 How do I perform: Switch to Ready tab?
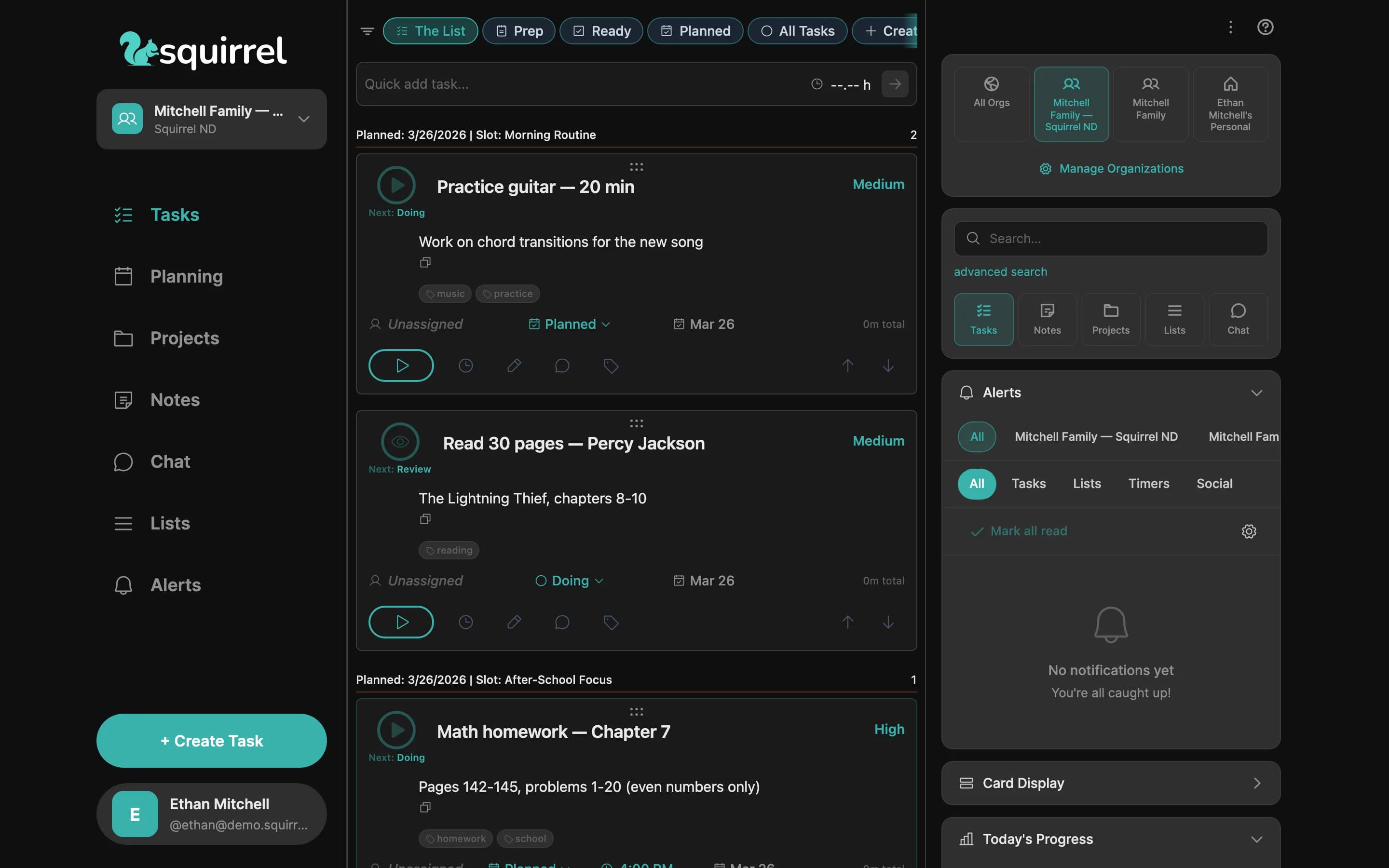[x=601, y=31]
